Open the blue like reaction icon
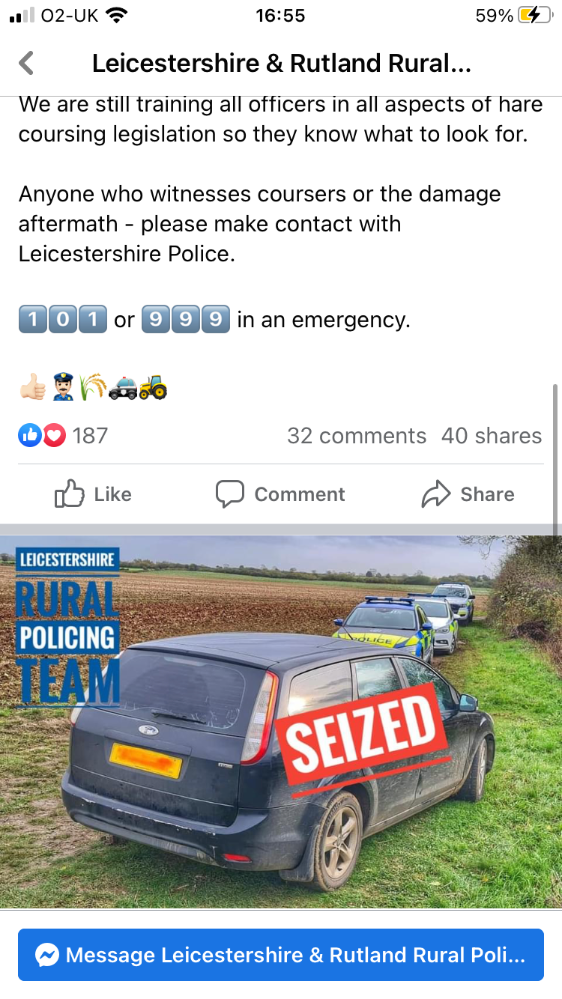The height and width of the screenshot is (999, 562). [x=29, y=435]
